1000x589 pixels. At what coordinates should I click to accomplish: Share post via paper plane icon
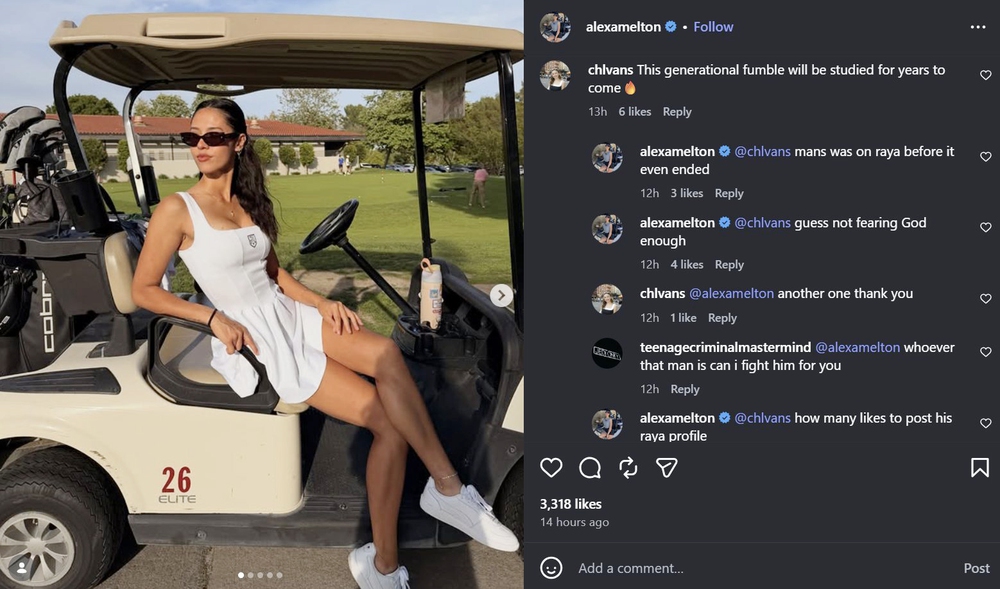coord(666,468)
